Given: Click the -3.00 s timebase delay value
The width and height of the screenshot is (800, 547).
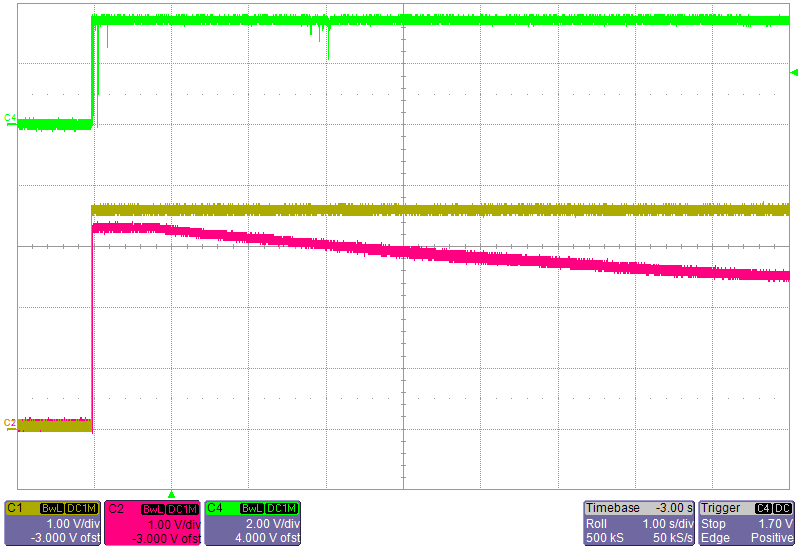Looking at the screenshot, I should [674, 508].
